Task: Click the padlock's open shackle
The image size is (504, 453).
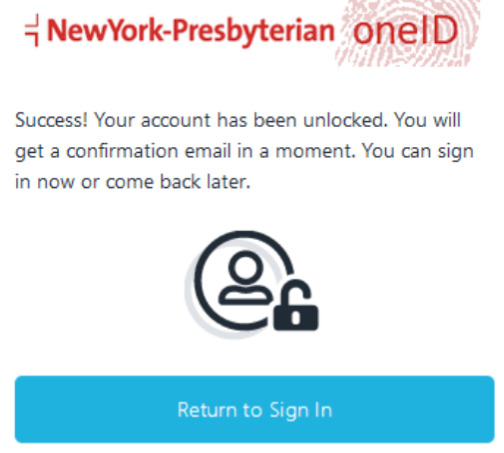Action: (x=295, y=293)
